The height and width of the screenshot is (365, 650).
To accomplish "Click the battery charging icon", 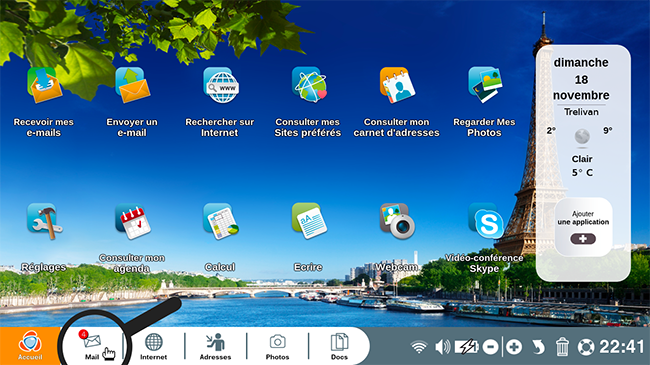I will [x=466, y=347].
